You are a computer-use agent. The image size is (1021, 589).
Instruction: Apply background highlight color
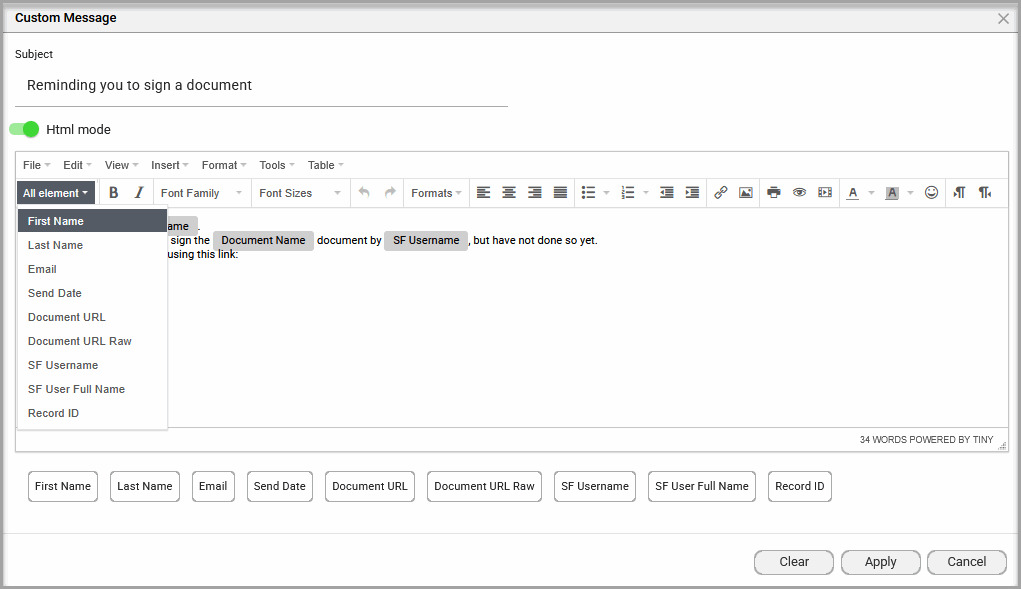click(892, 193)
